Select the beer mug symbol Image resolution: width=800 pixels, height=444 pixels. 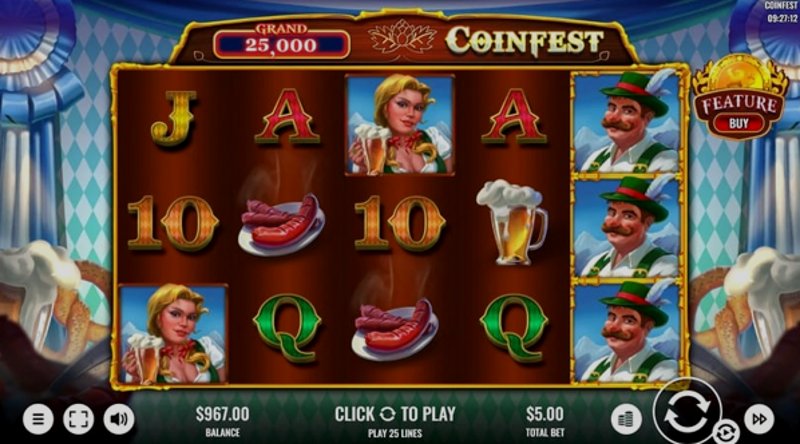tap(513, 222)
